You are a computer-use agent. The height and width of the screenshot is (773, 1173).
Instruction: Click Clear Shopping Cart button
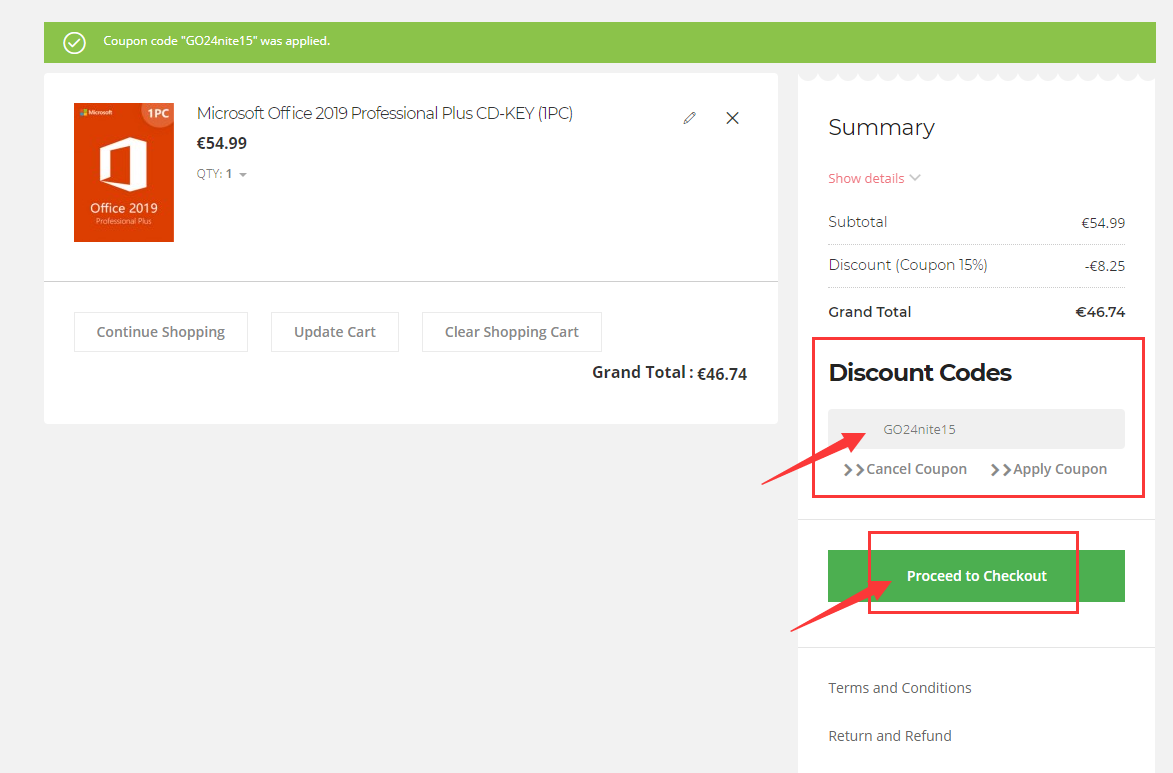(x=512, y=332)
